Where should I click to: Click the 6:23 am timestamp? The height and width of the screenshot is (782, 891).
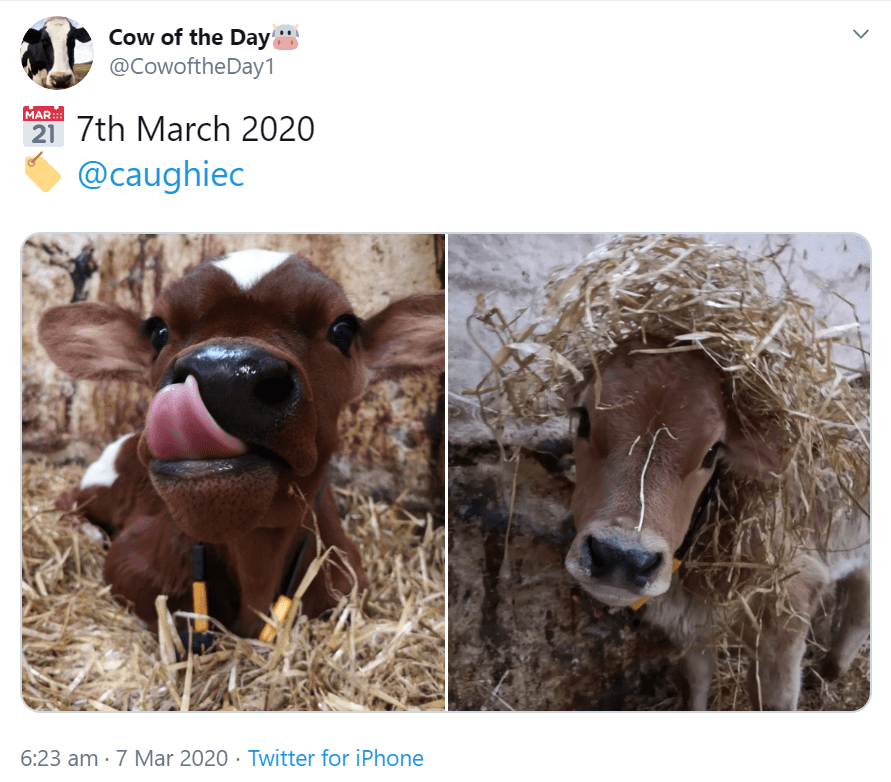(x=59, y=758)
